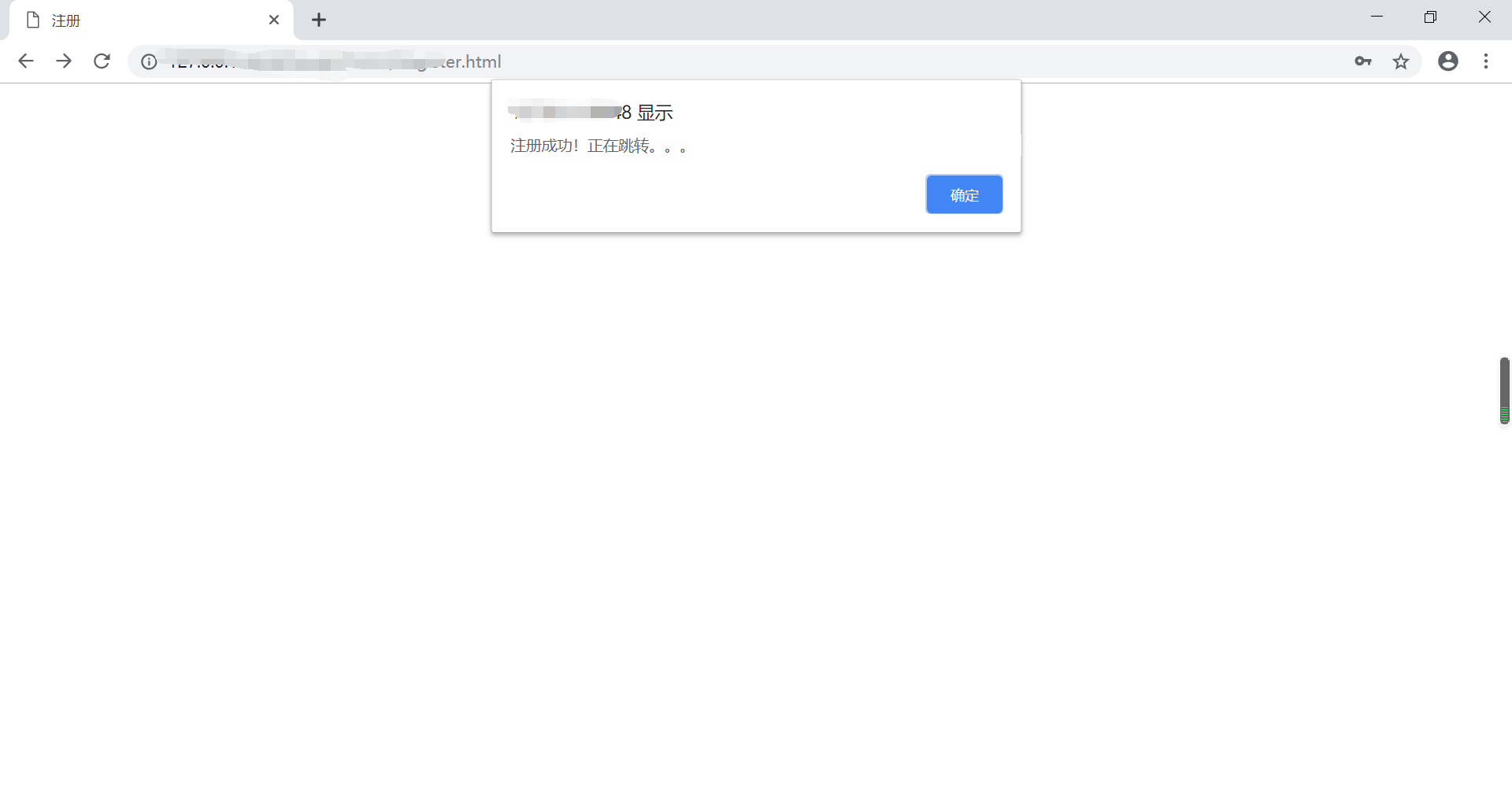This screenshot has width=1512, height=803.
Task: Bookmark this page with the star
Action: [x=1401, y=61]
